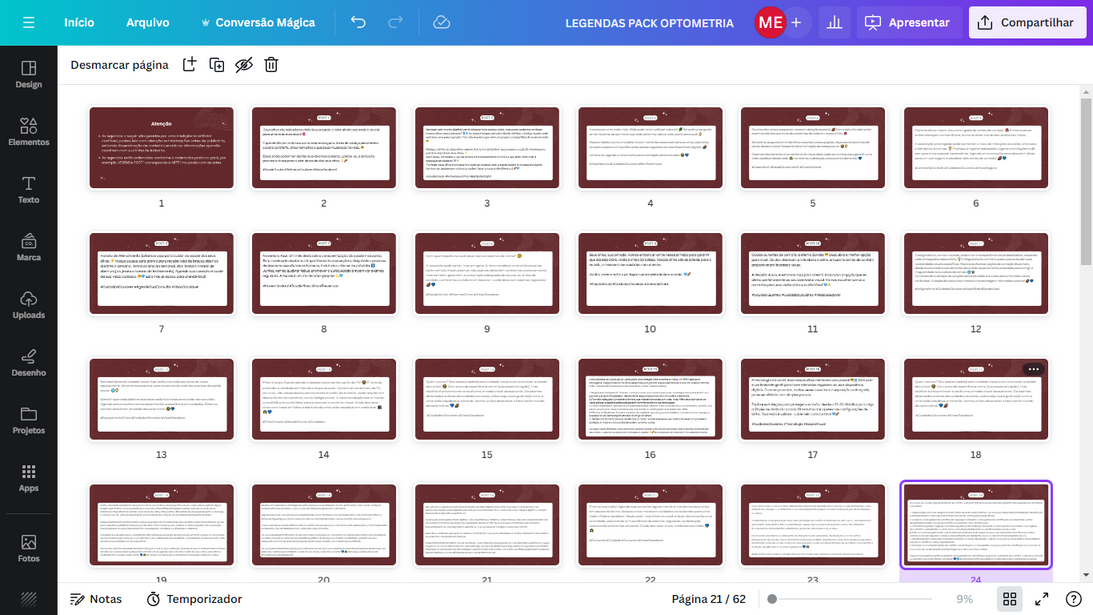Select page 10 thumbnail
The height and width of the screenshot is (615, 1093).
pyautogui.click(x=650, y=273)
